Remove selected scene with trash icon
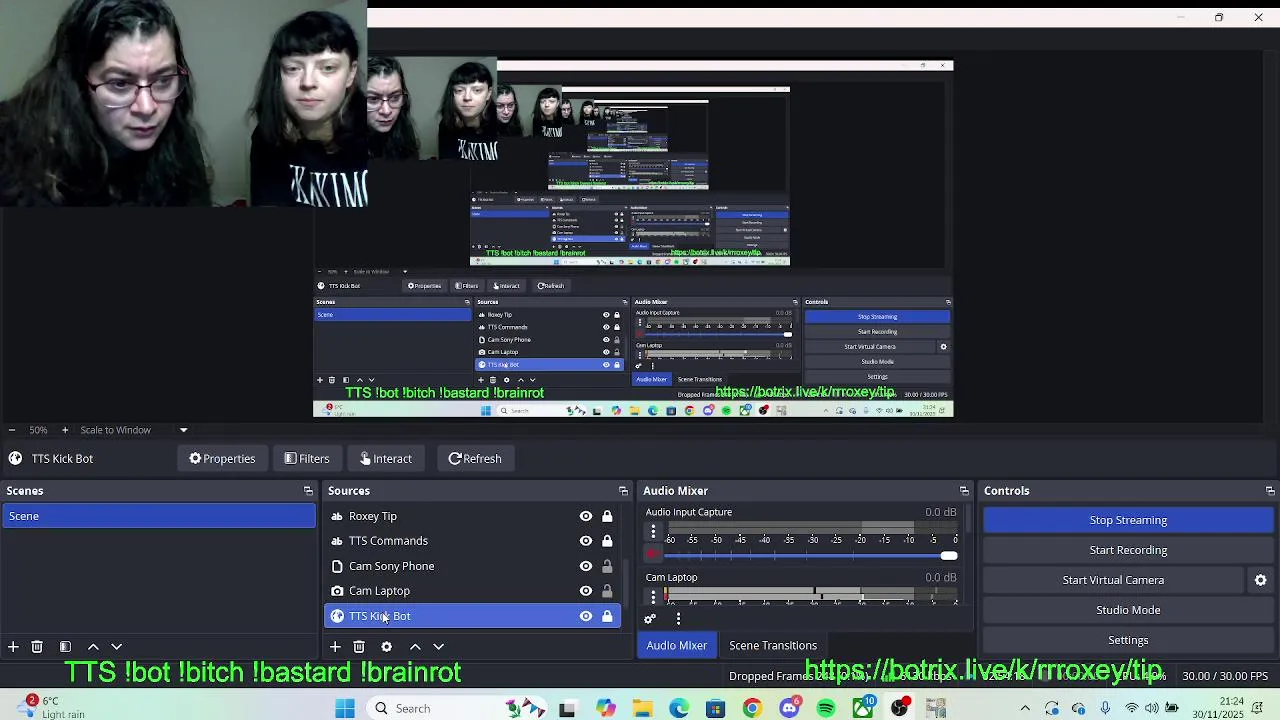1280x720 pixels. [x=37, y=647]
